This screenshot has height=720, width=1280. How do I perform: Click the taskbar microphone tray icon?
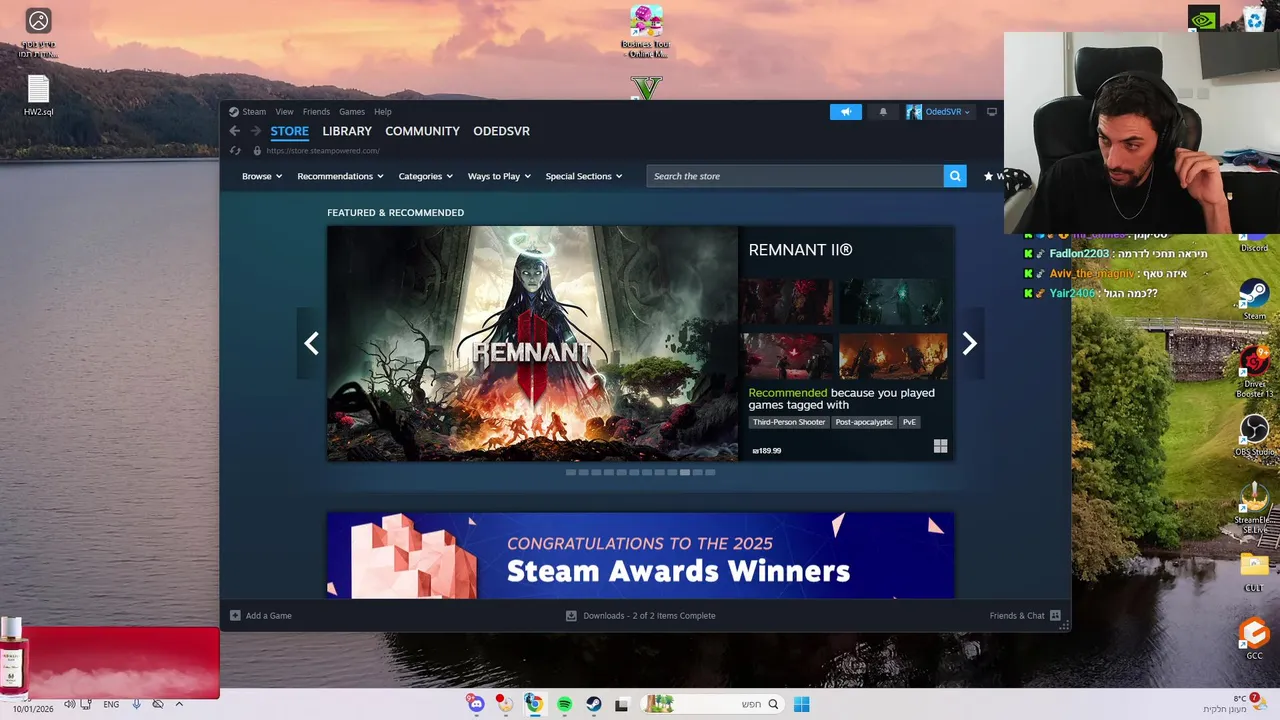[x=136, y=704]
